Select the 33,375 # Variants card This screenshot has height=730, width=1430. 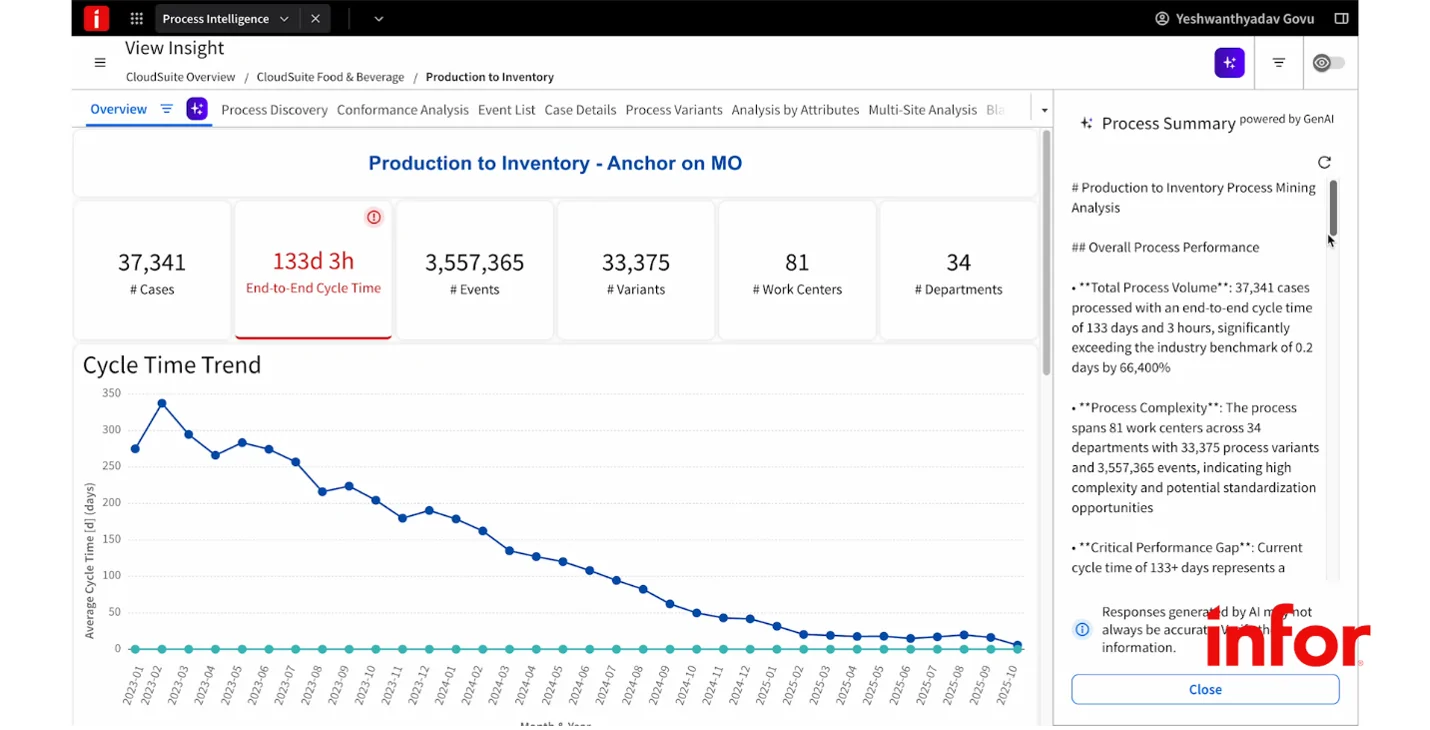pos(636,271)
